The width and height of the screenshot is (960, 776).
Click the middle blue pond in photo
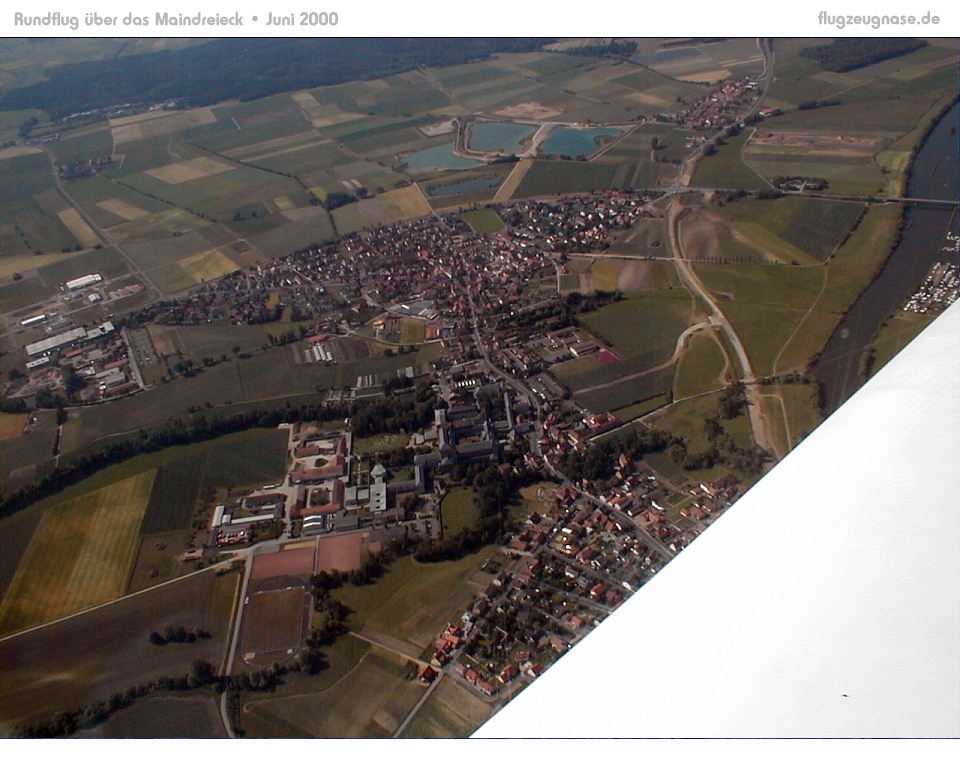(500, 136)
